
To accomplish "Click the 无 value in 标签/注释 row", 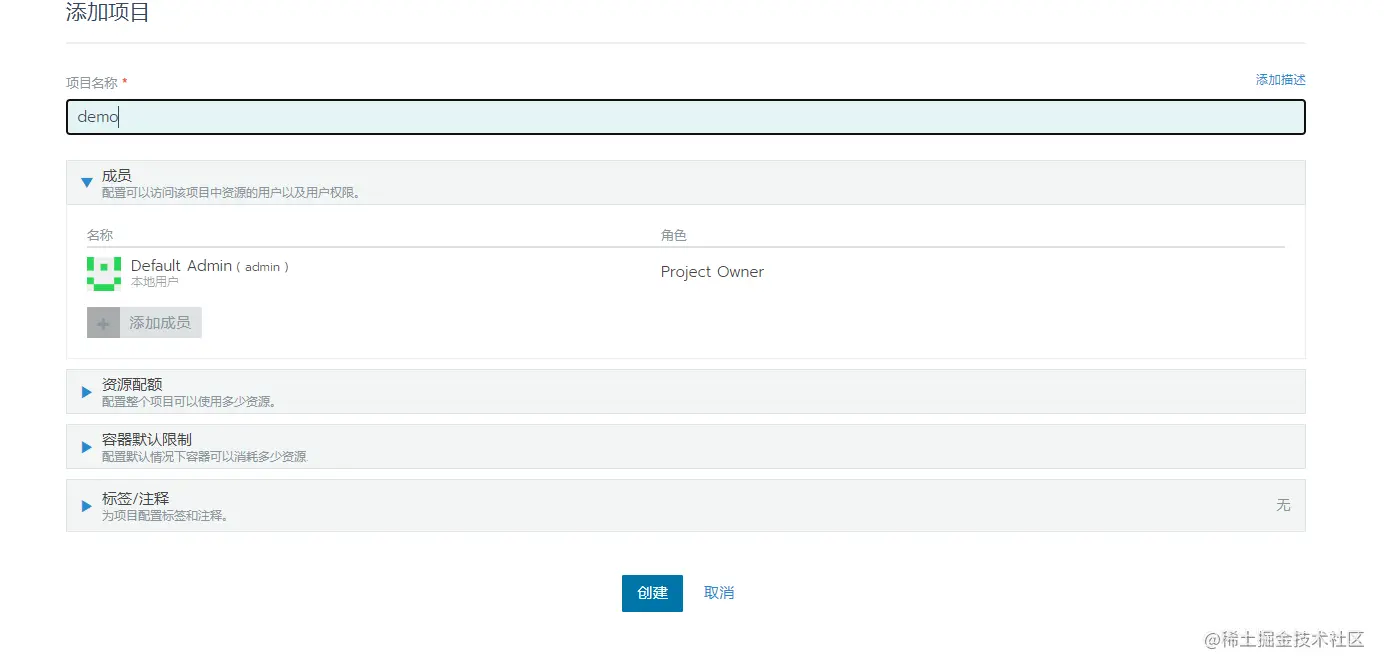I will pos(1283,505).
